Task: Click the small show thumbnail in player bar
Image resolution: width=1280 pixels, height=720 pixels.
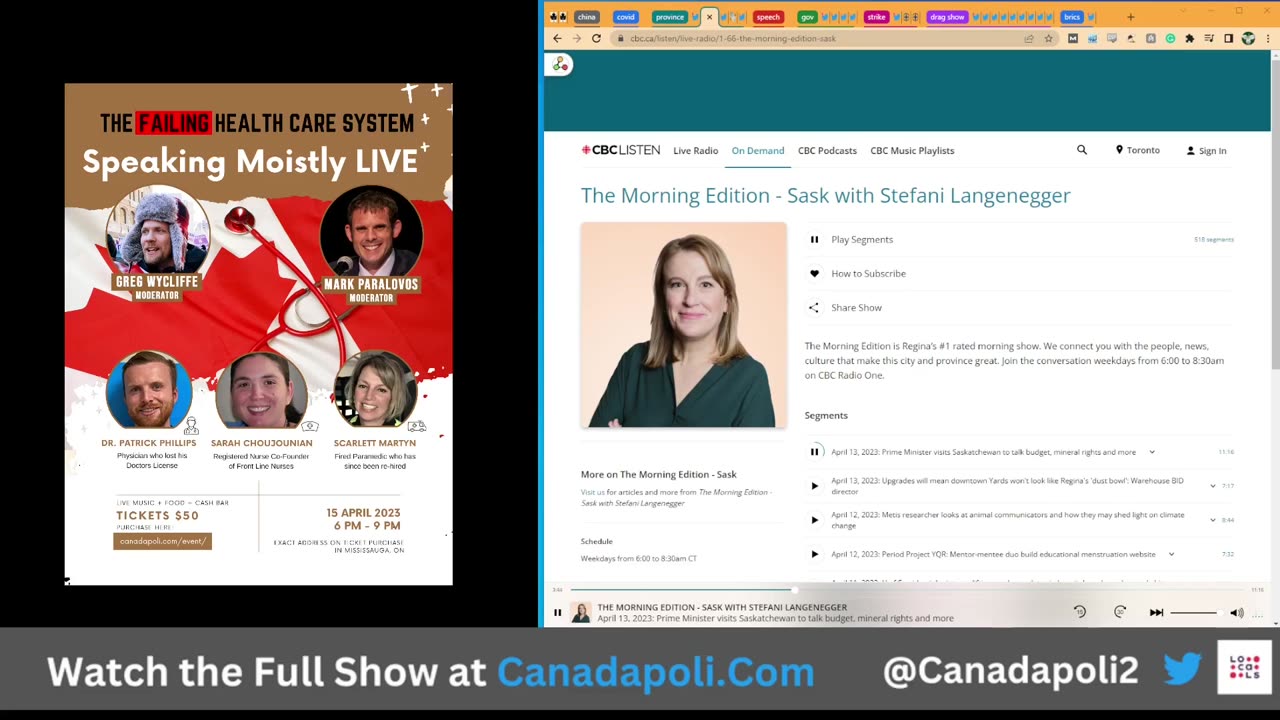Action: (580, 613)
